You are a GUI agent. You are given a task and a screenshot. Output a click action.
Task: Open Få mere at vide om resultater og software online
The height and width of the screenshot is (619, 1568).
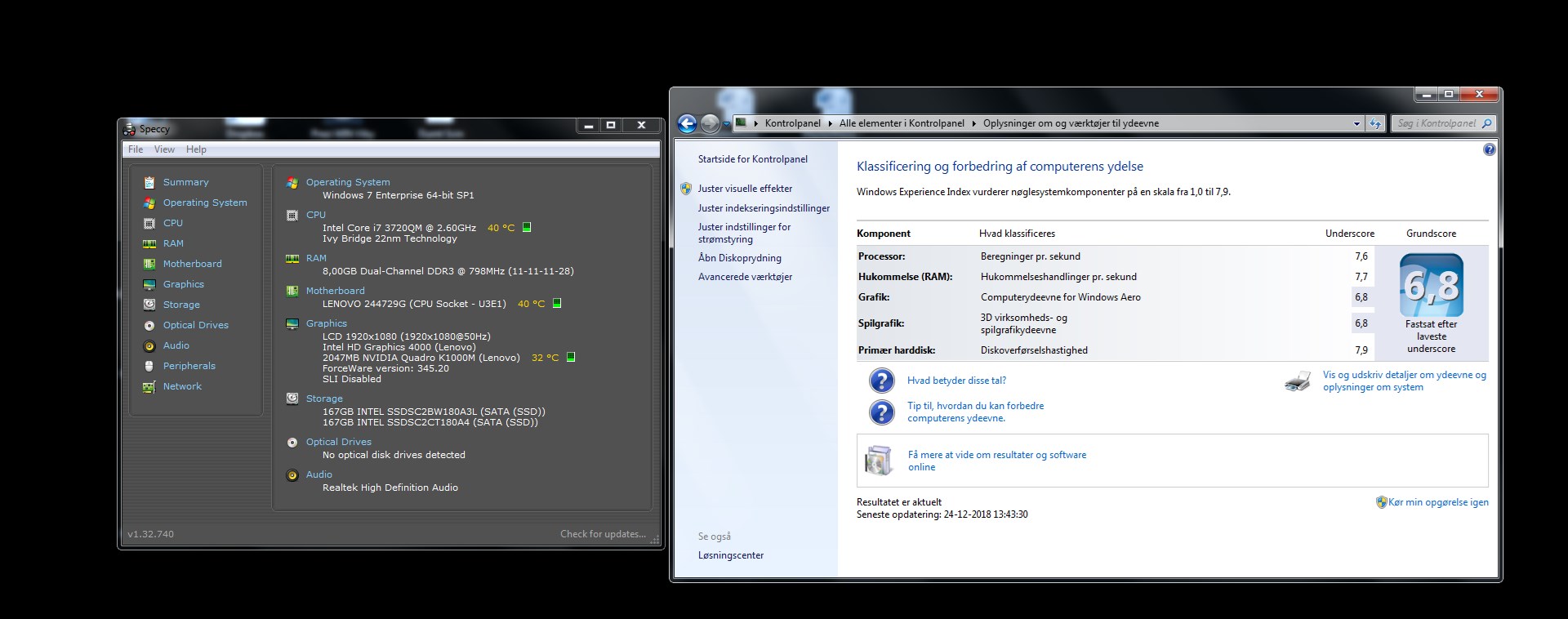[996, 461]
